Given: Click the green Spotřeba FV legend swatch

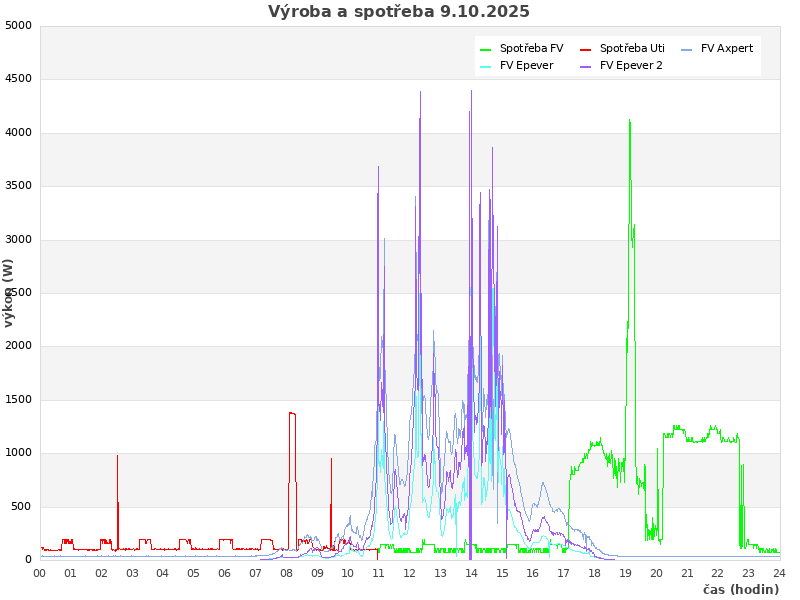Looking at the screenshot, I should 486,49.
